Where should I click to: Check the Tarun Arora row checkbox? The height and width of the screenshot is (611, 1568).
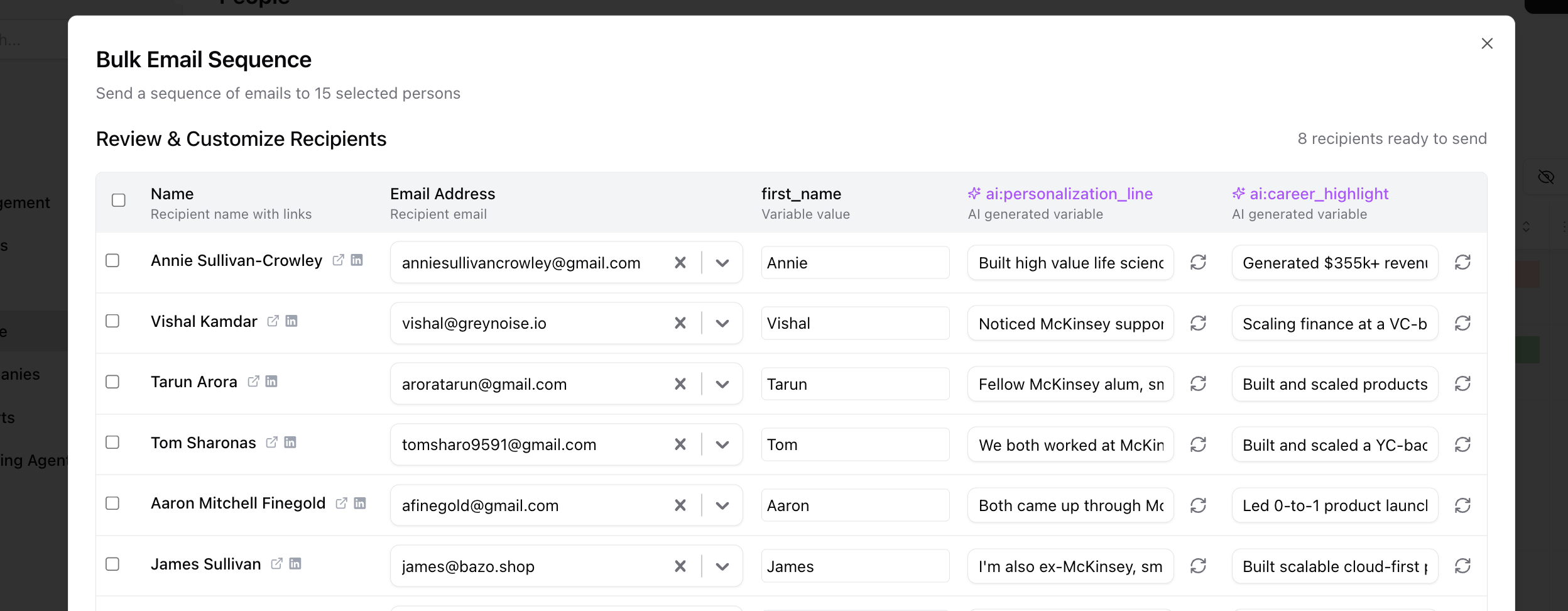[112, 382]
